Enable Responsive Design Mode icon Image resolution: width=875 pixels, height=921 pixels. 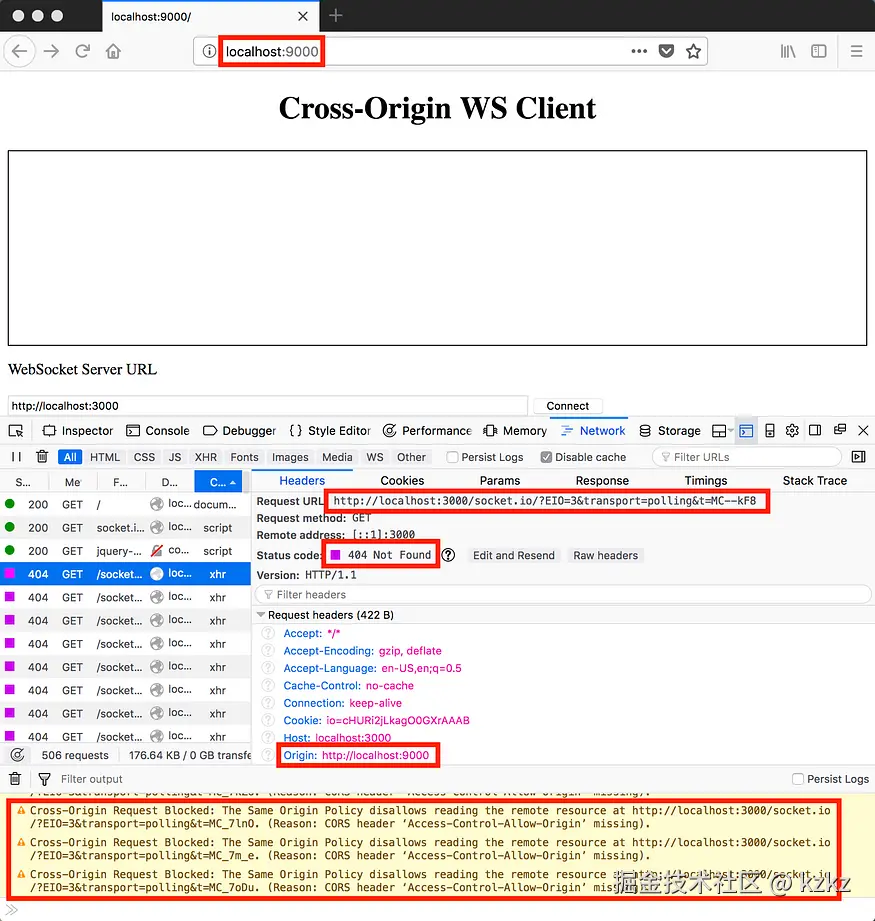click(769, 431)
